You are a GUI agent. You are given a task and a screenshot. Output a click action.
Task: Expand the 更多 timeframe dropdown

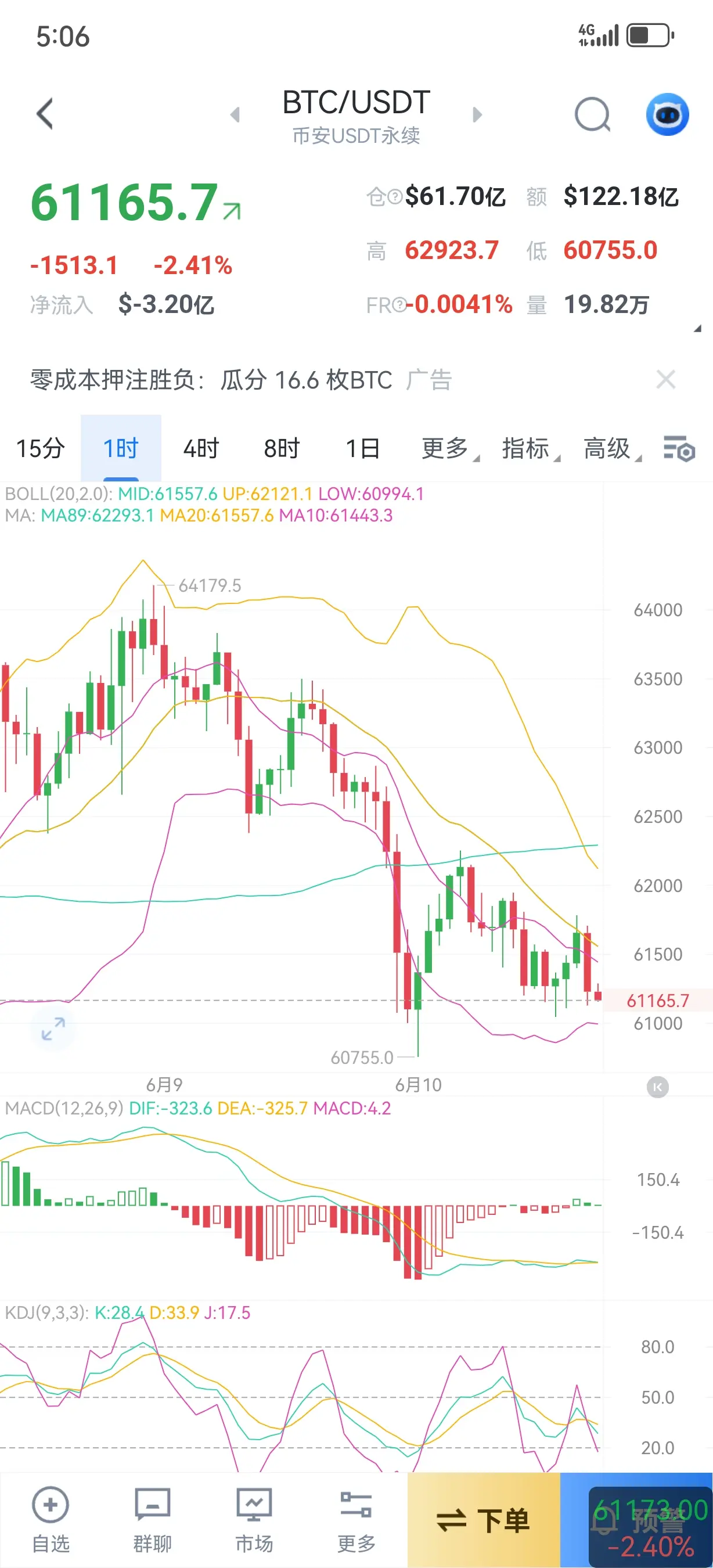coord(450,448)
